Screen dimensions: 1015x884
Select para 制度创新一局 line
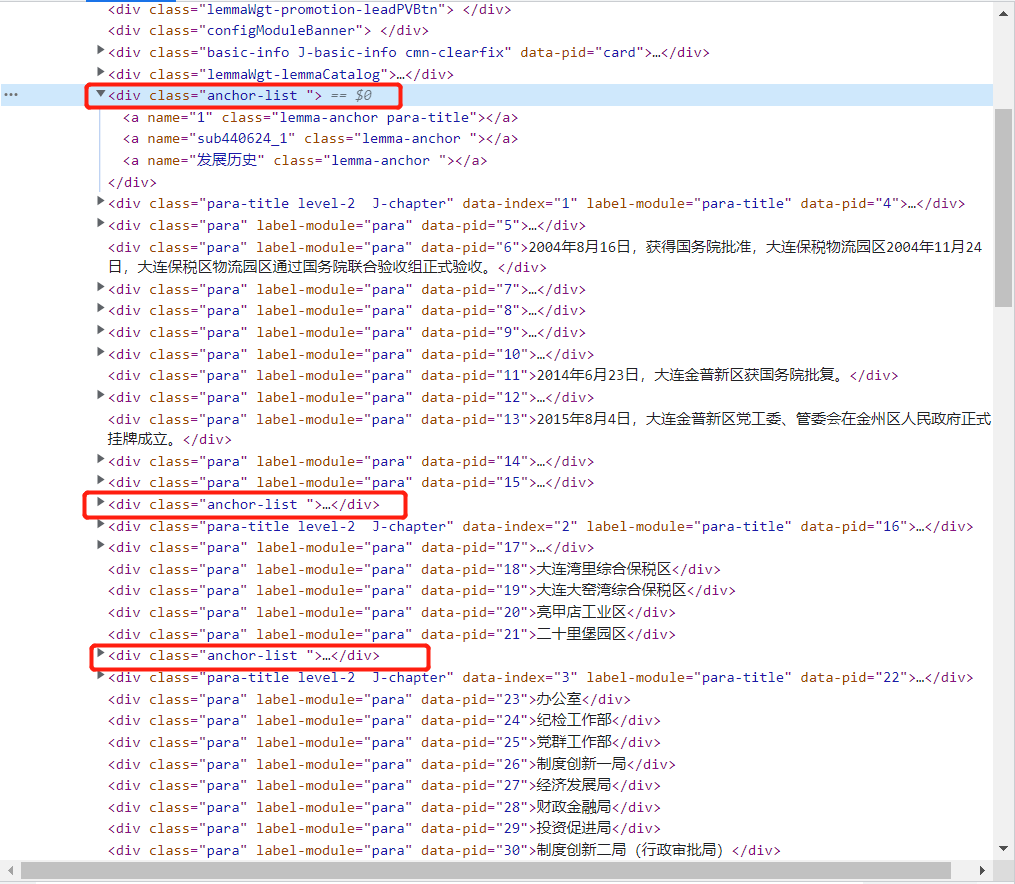point(392,764)
